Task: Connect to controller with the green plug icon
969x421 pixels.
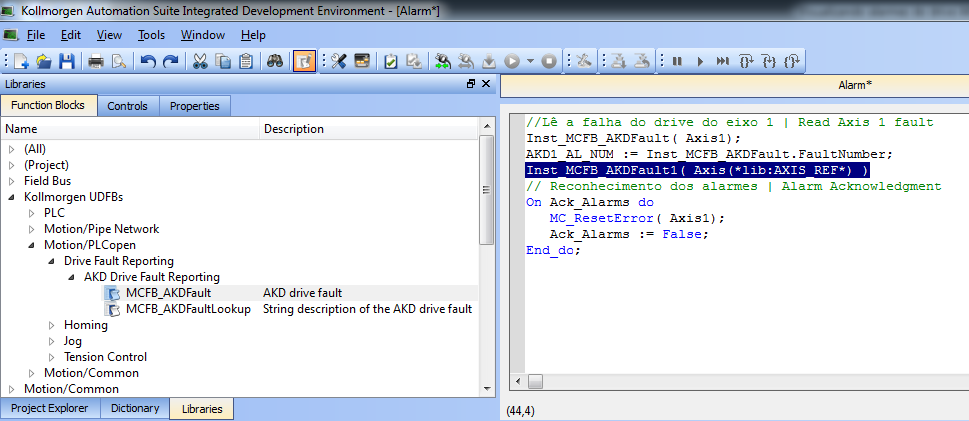Action: [x=442, y=61]
